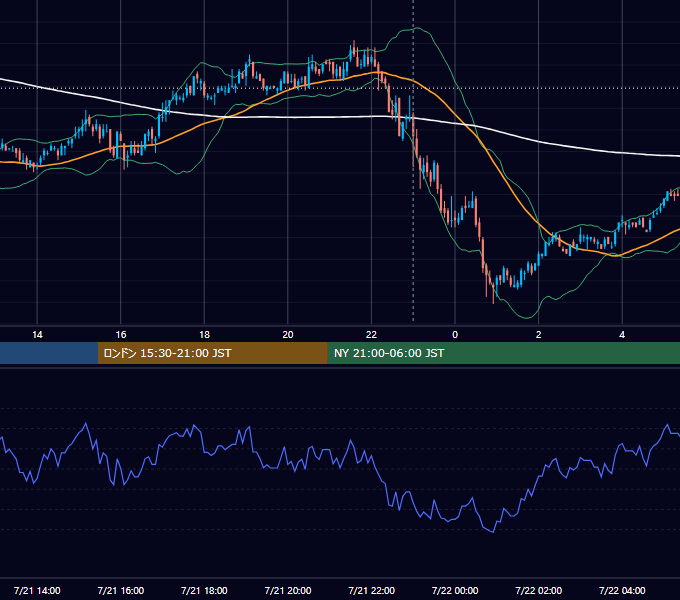Click the 7/21 16:00 date label
The image size is (680, 600).
(121, 590)
